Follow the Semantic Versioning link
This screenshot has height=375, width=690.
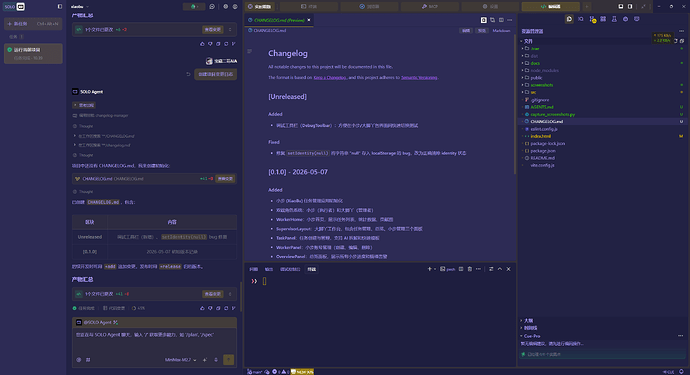419,77
